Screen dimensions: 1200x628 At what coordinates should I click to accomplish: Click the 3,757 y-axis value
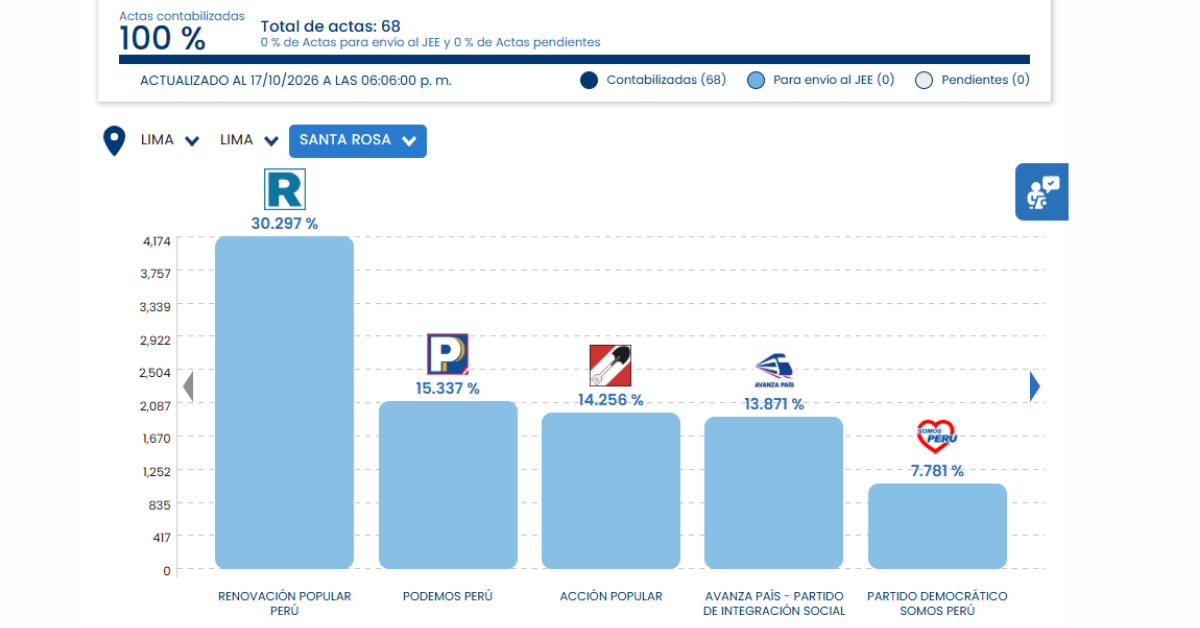pos(157,274)
